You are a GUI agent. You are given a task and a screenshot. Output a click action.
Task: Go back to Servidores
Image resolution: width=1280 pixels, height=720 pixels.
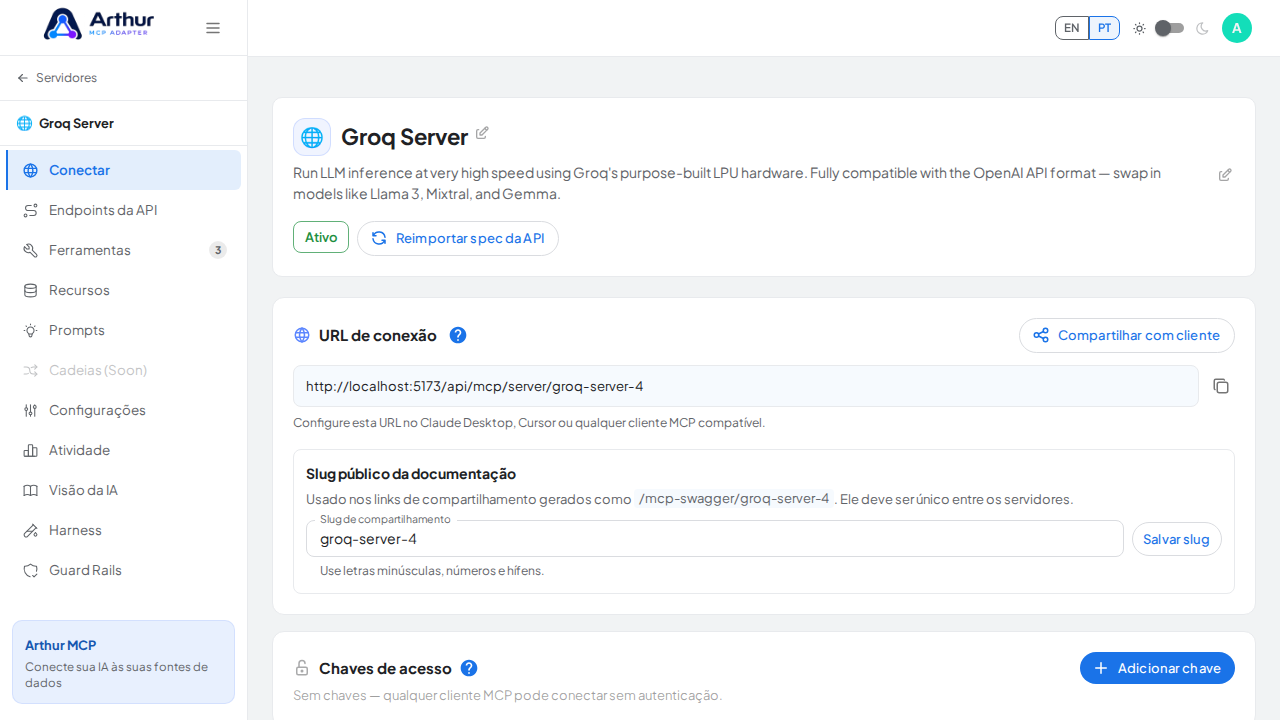tap(57, 78)
